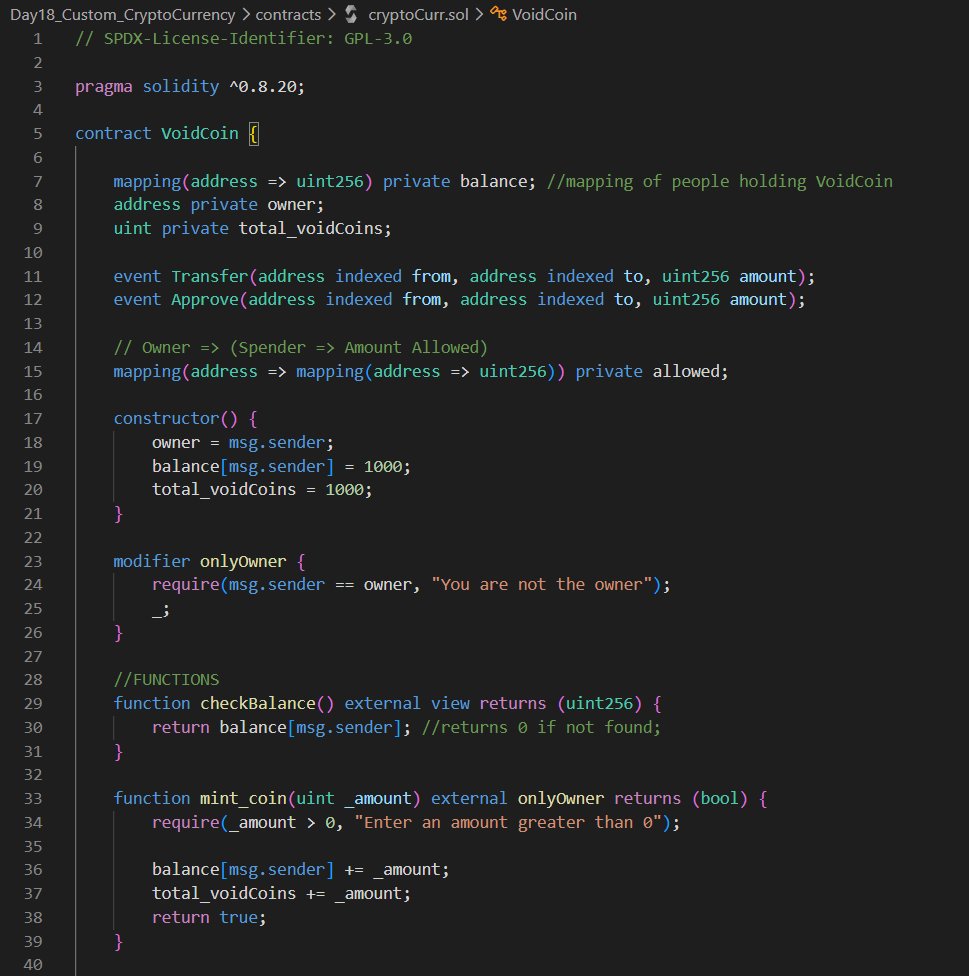Open VoidCoin symbol in the breadcrumb
Image resolution: width=969 pixels, height=976 pixels.
pos(544,14)
